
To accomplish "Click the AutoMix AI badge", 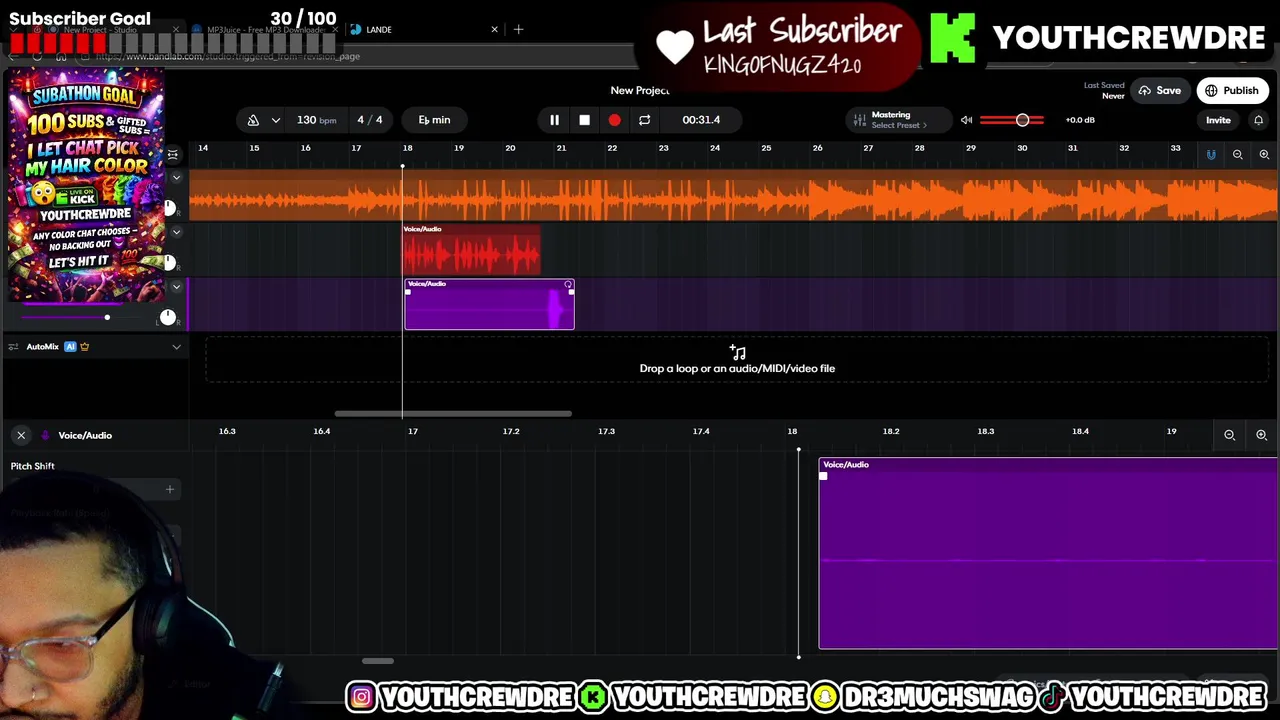I will 70,347.
